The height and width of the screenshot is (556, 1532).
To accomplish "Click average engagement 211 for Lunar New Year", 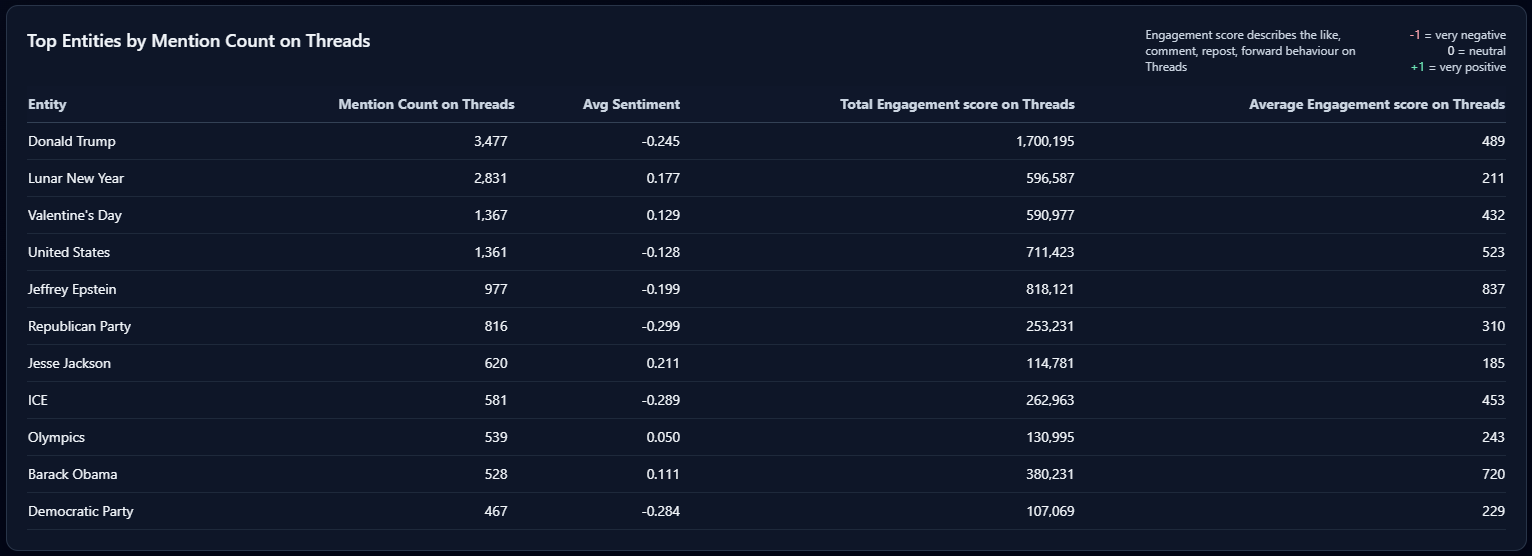I will point(1493,178).
